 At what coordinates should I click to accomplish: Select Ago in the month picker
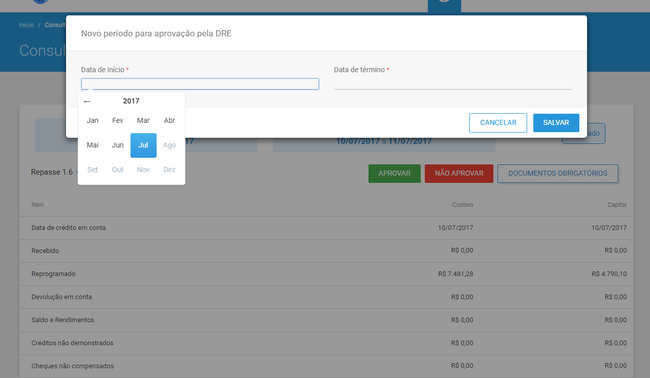pyautogui.click(x=169, y=145)
